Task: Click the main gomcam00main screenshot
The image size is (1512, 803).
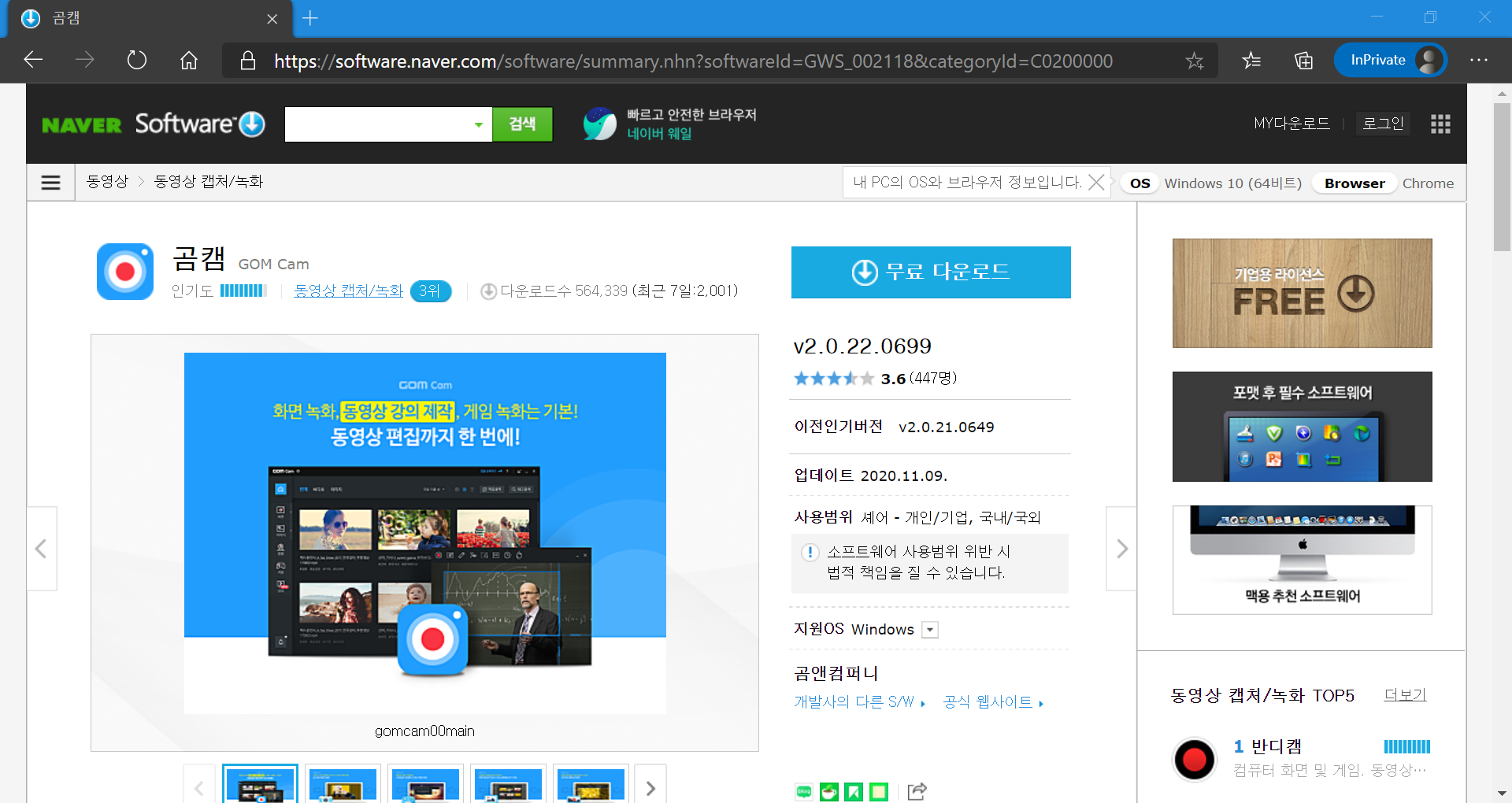Action: [425, 533]
